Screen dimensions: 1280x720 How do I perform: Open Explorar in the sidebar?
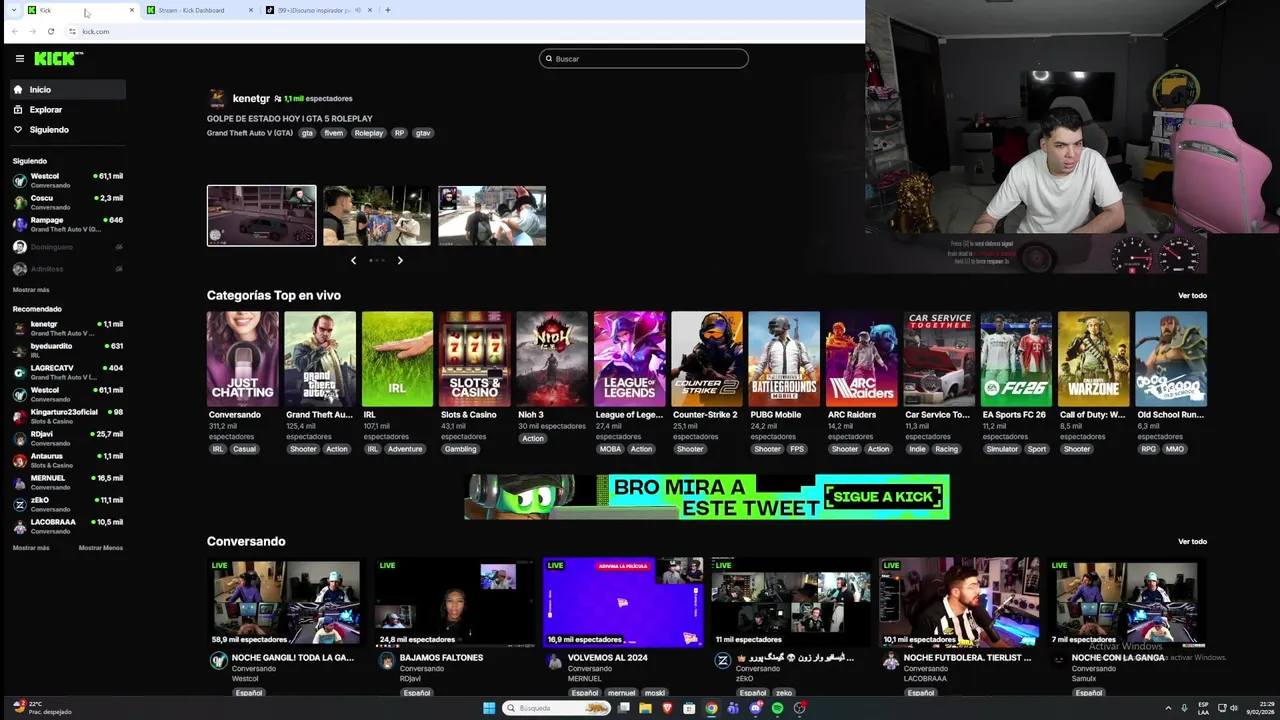coord(68,110)
